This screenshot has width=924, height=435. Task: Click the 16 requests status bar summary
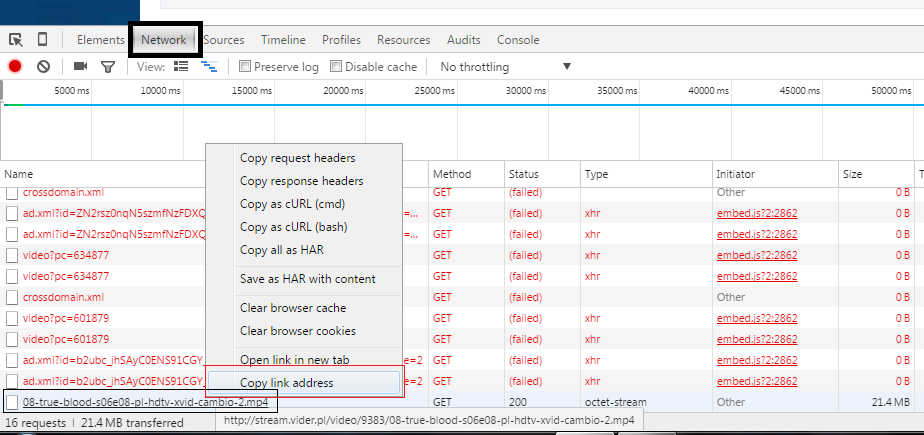click(x=35, y=423)
